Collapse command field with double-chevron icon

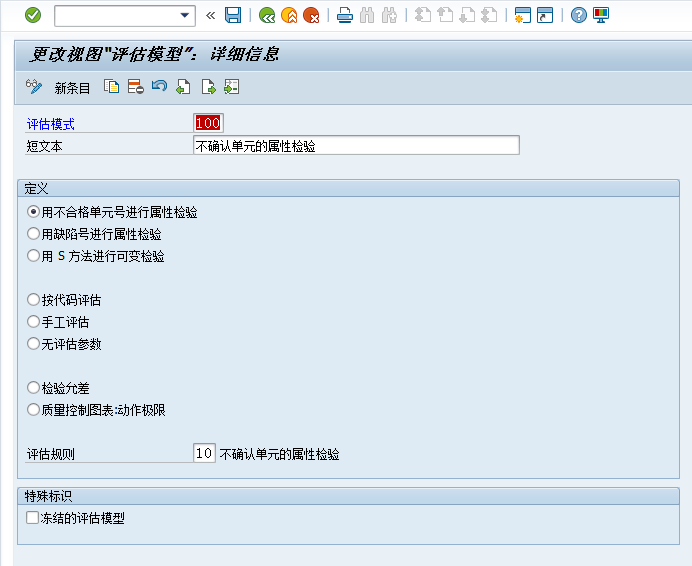211,16
